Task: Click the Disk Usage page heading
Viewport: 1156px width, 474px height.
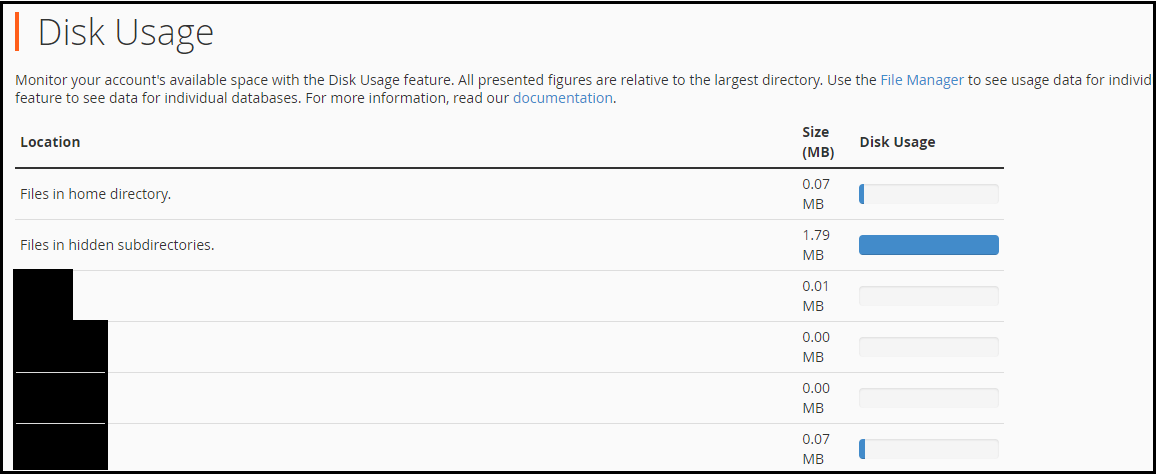Action: [x=126, y=32]
